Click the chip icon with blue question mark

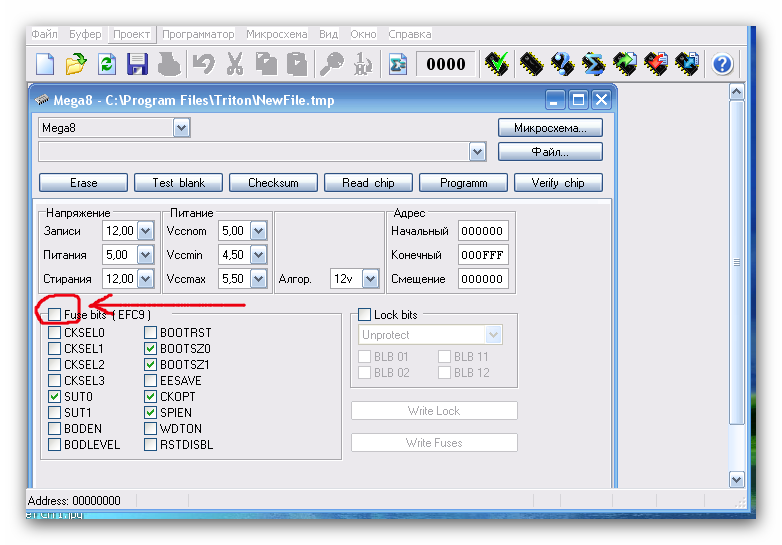[562, 64]
